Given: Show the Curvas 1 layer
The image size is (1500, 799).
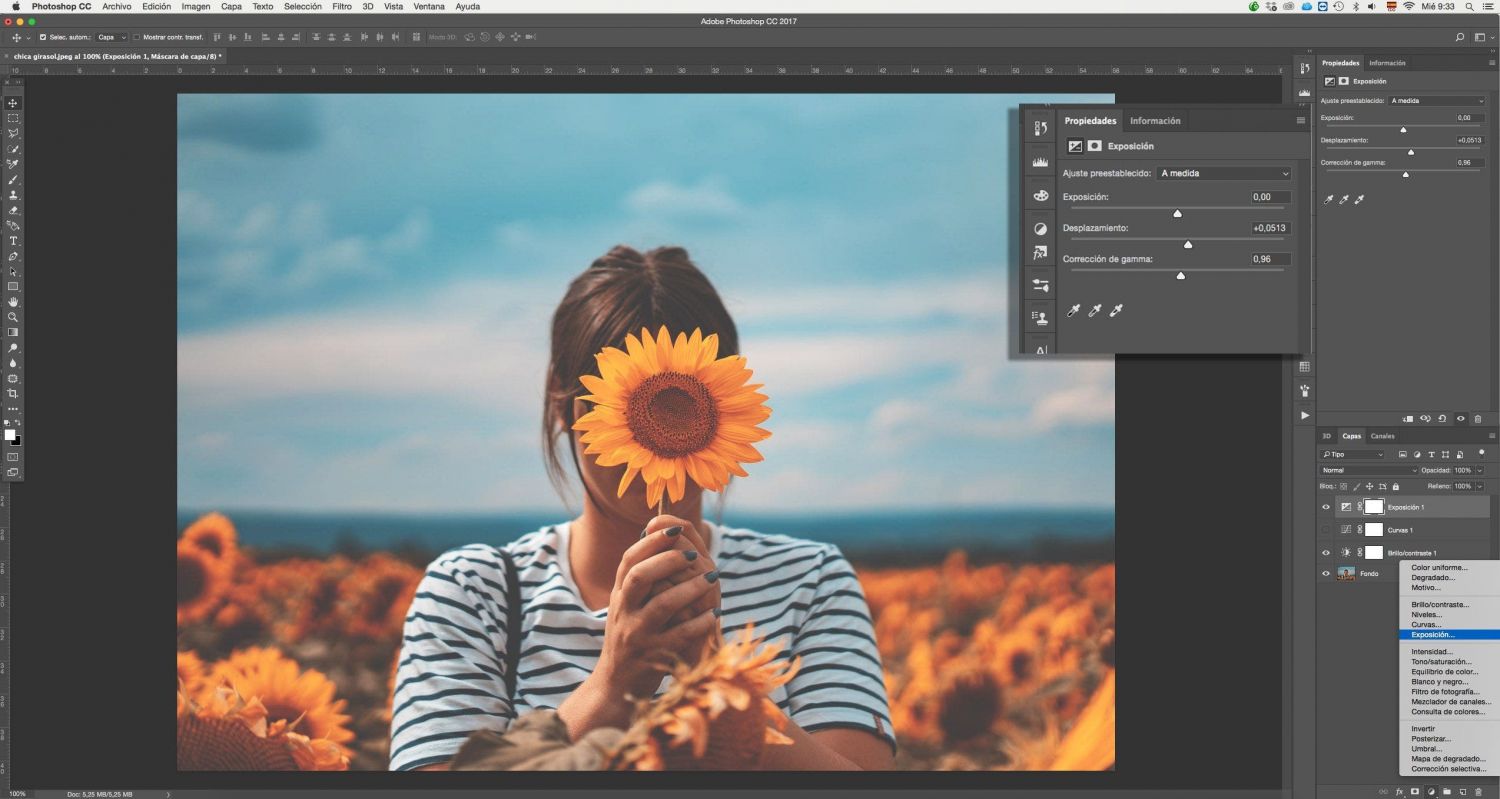Looking at the screenshot, I should coord(1326,530).
